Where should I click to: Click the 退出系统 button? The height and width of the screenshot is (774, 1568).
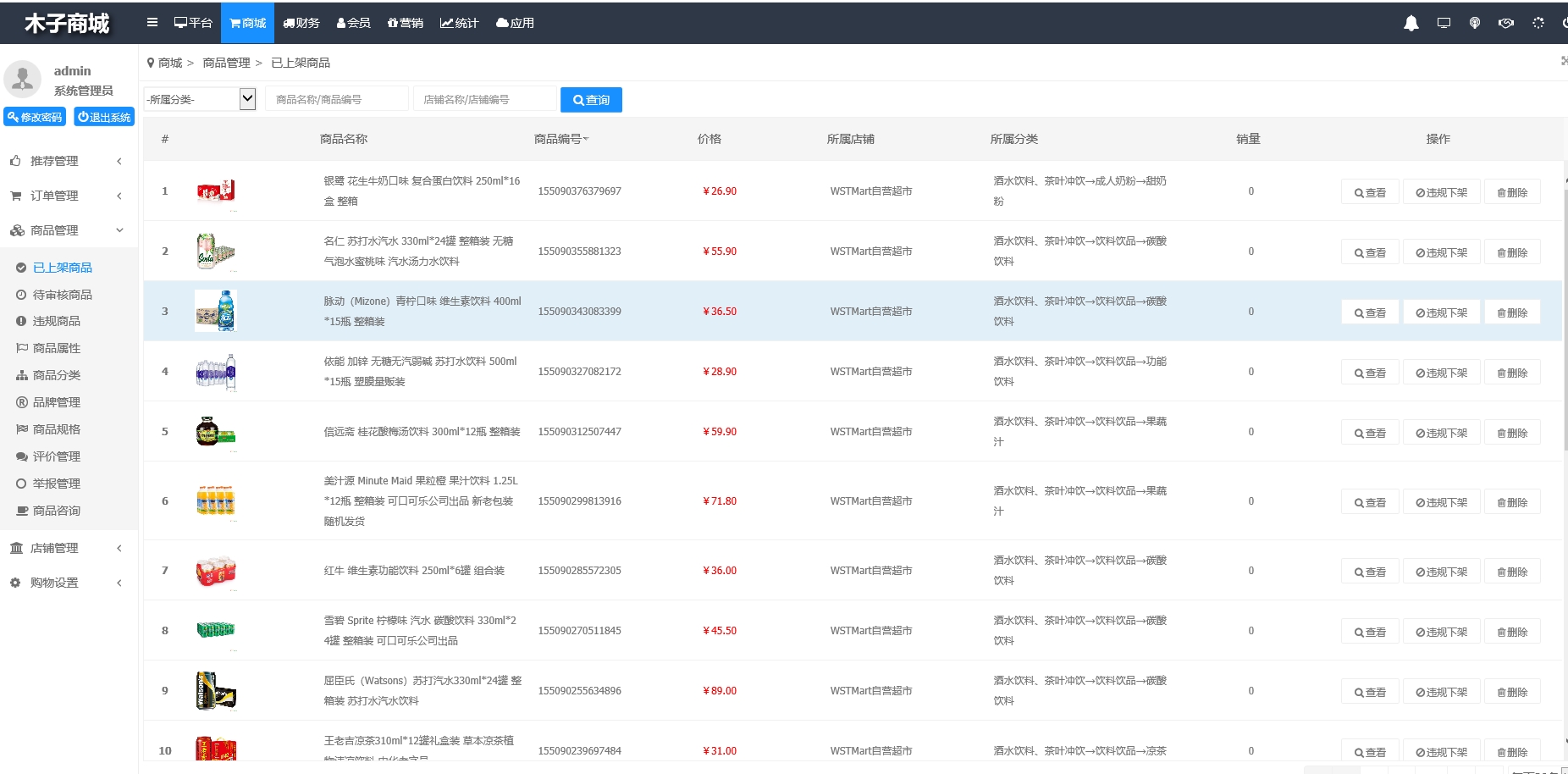pos(104,117)
